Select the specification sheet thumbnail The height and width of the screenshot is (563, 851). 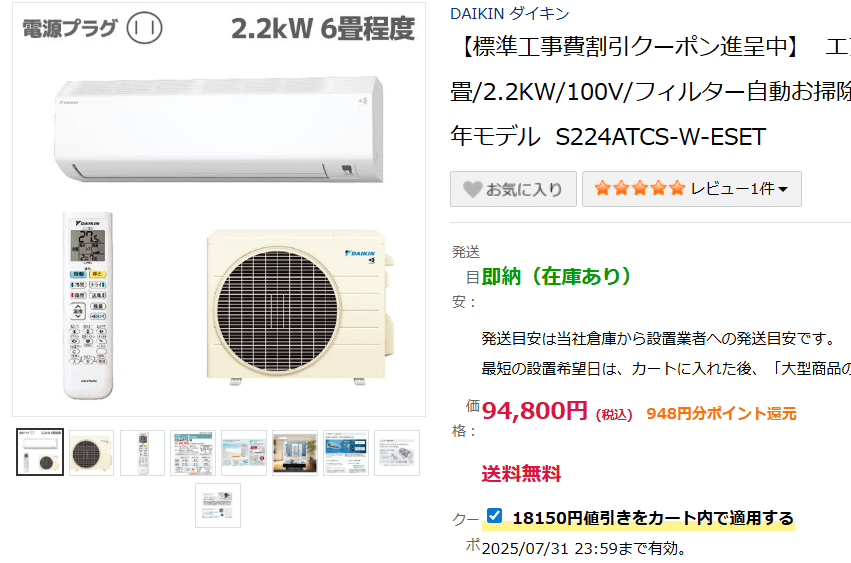click(x=193, y=453)
